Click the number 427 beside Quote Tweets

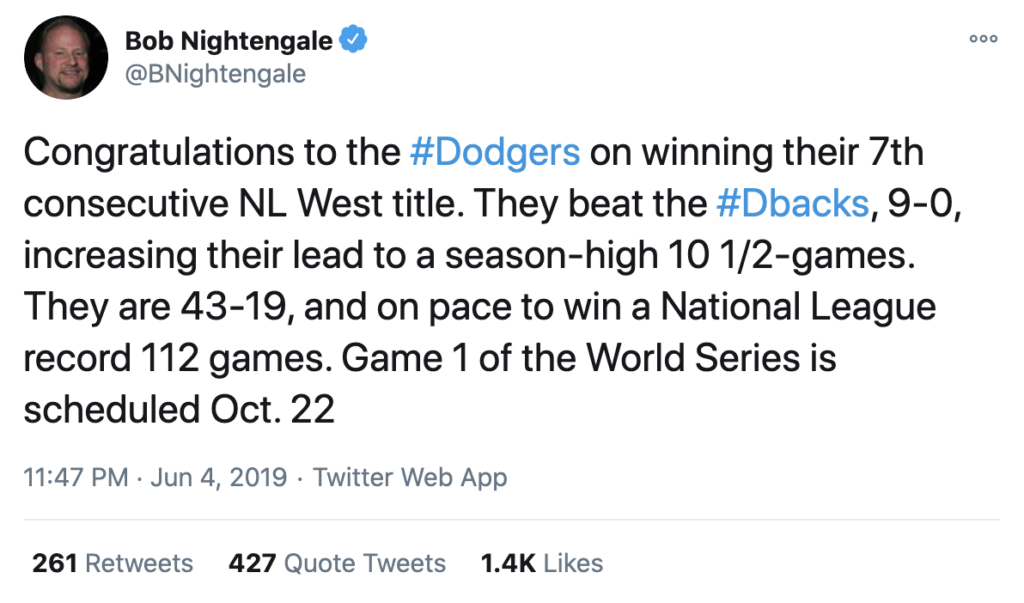pyautogui.click(x=252, y=563)
